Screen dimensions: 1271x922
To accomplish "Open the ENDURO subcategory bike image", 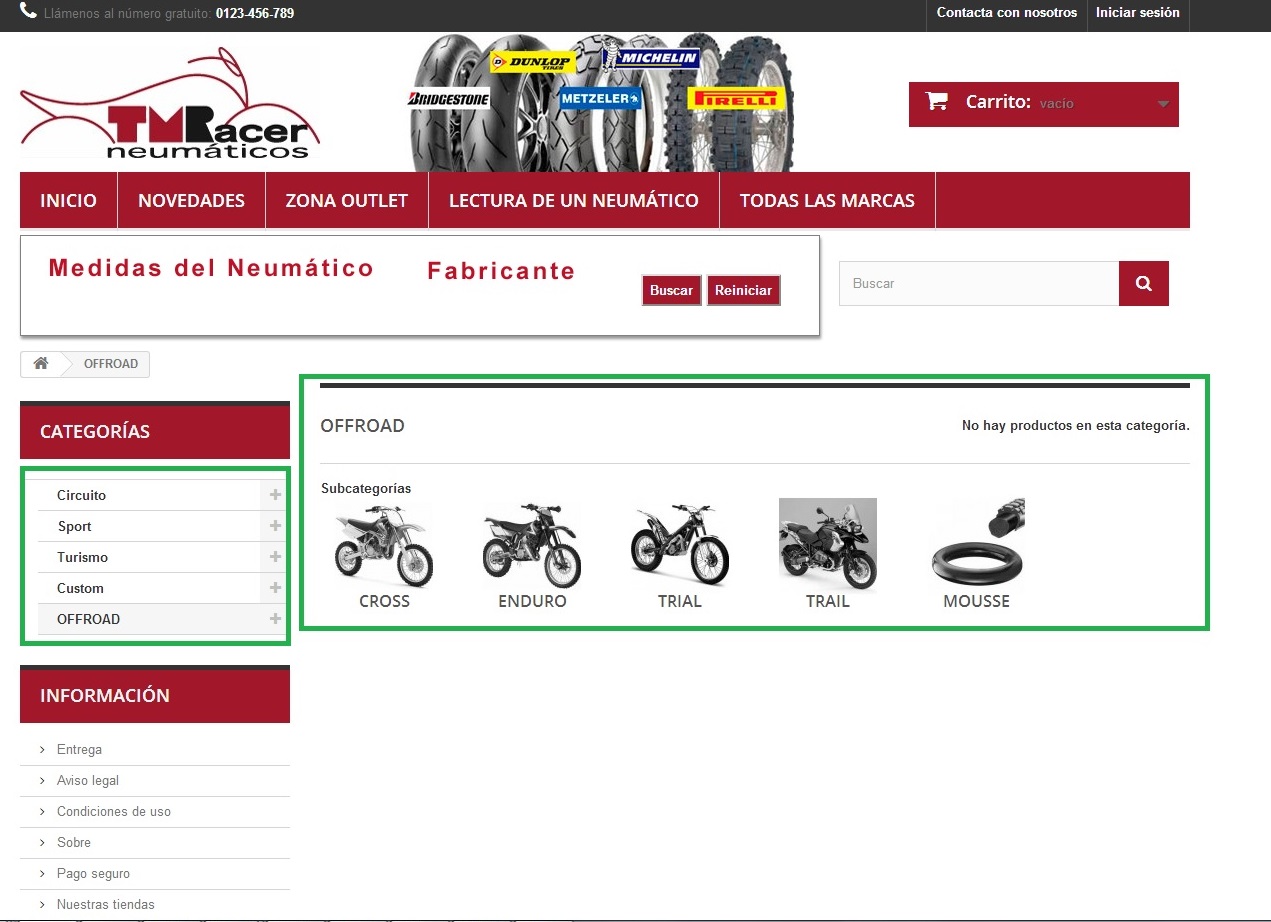I will [x=532, y=545].
